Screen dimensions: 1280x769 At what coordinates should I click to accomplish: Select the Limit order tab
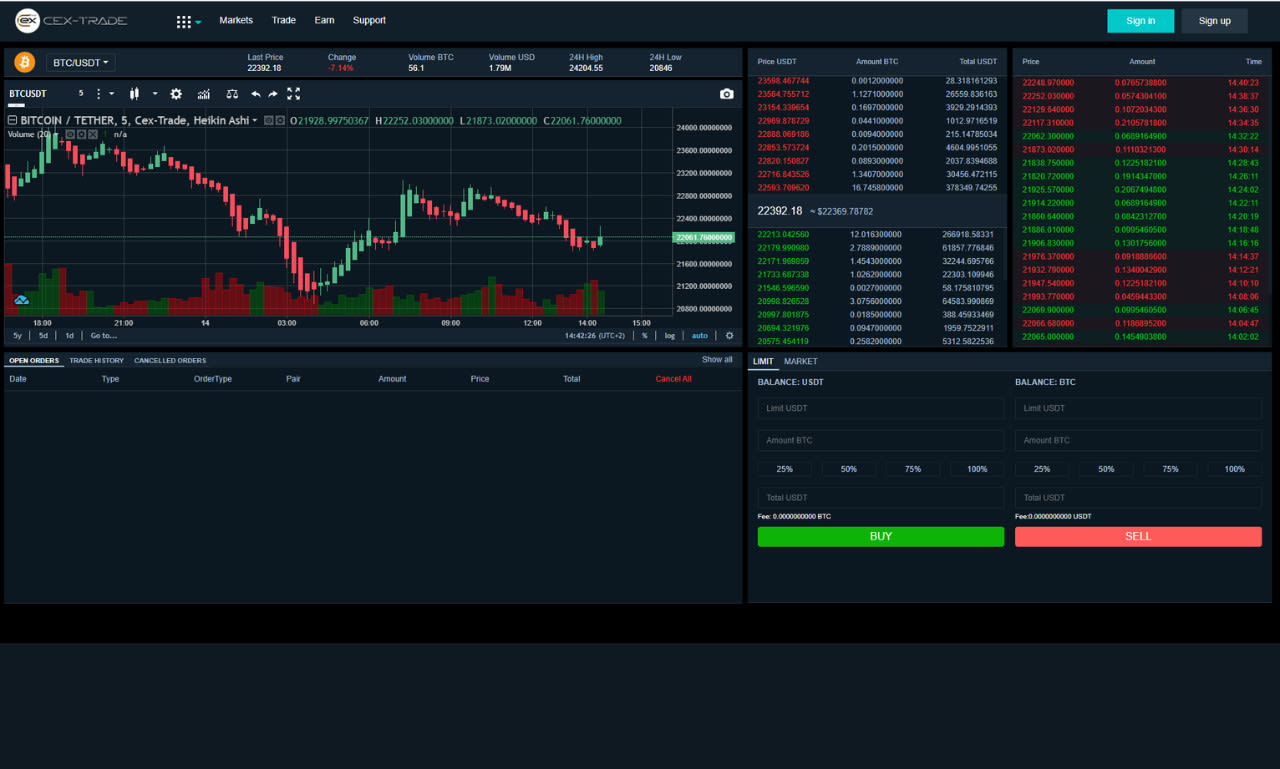(763, 361)
